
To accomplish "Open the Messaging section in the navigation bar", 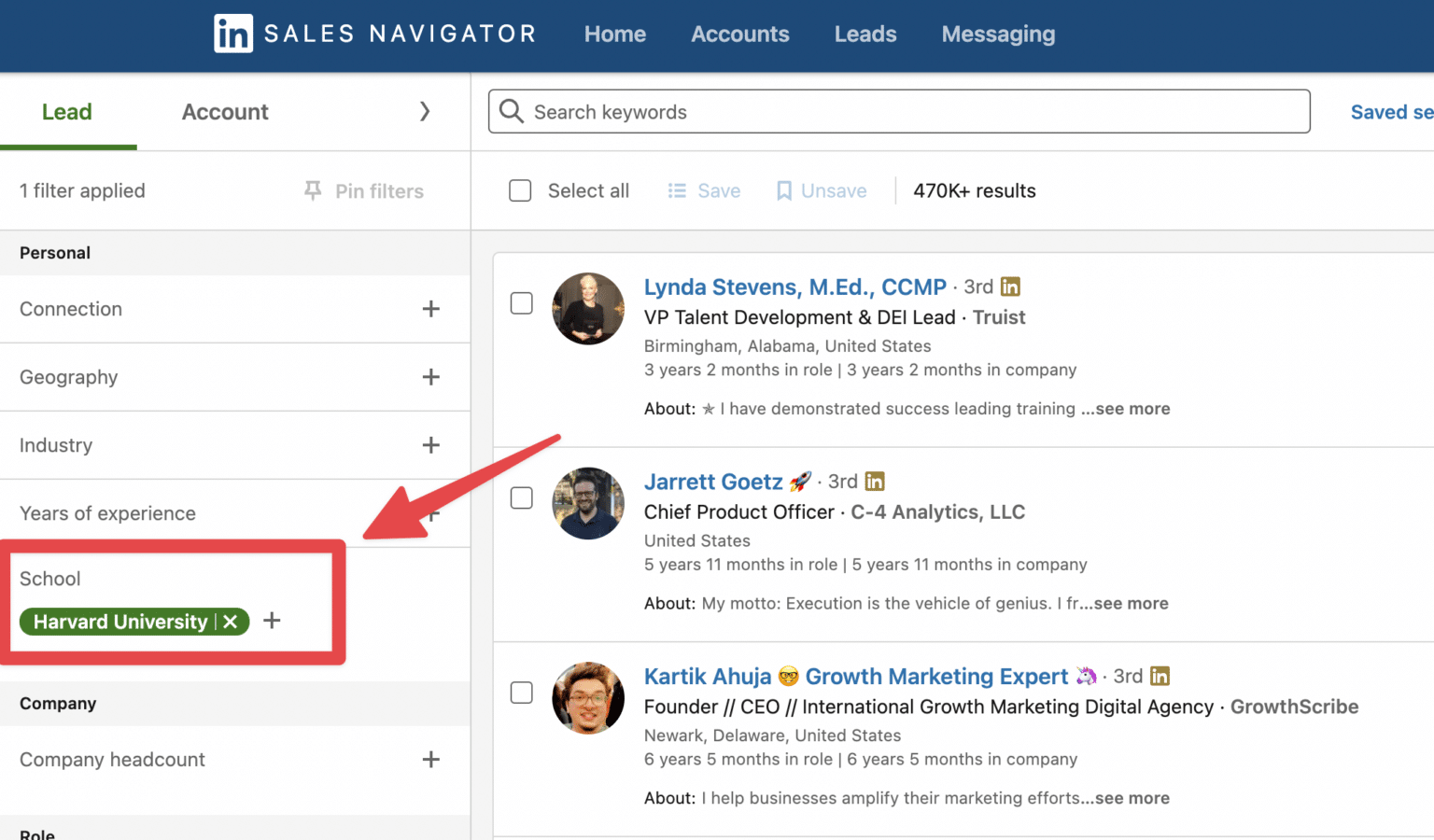I will [x=998, y=34].
